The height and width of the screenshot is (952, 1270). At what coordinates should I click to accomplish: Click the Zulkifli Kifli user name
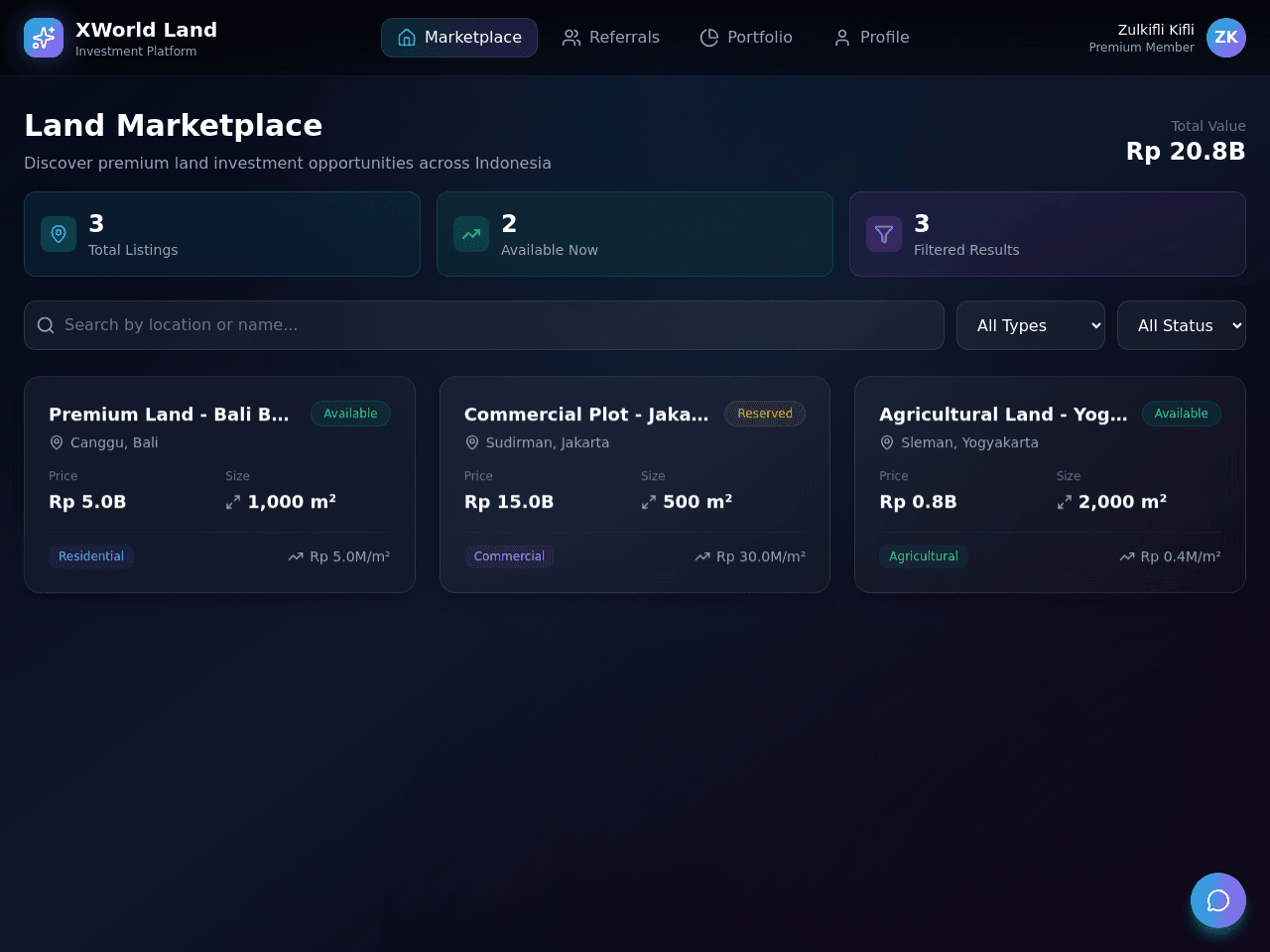click(x=1156, y=30)
